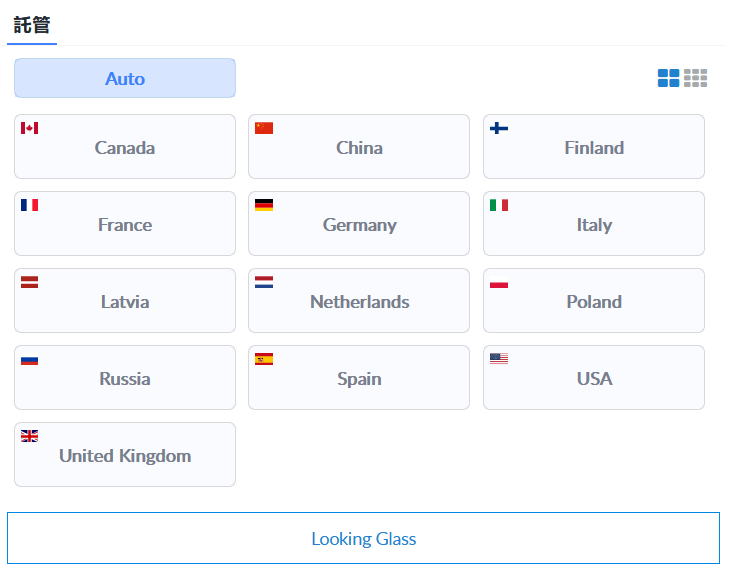The width and height of the screenshot is (742, 573).
Task: Click the United Kingdom flag icon
Action: (29, 436)
